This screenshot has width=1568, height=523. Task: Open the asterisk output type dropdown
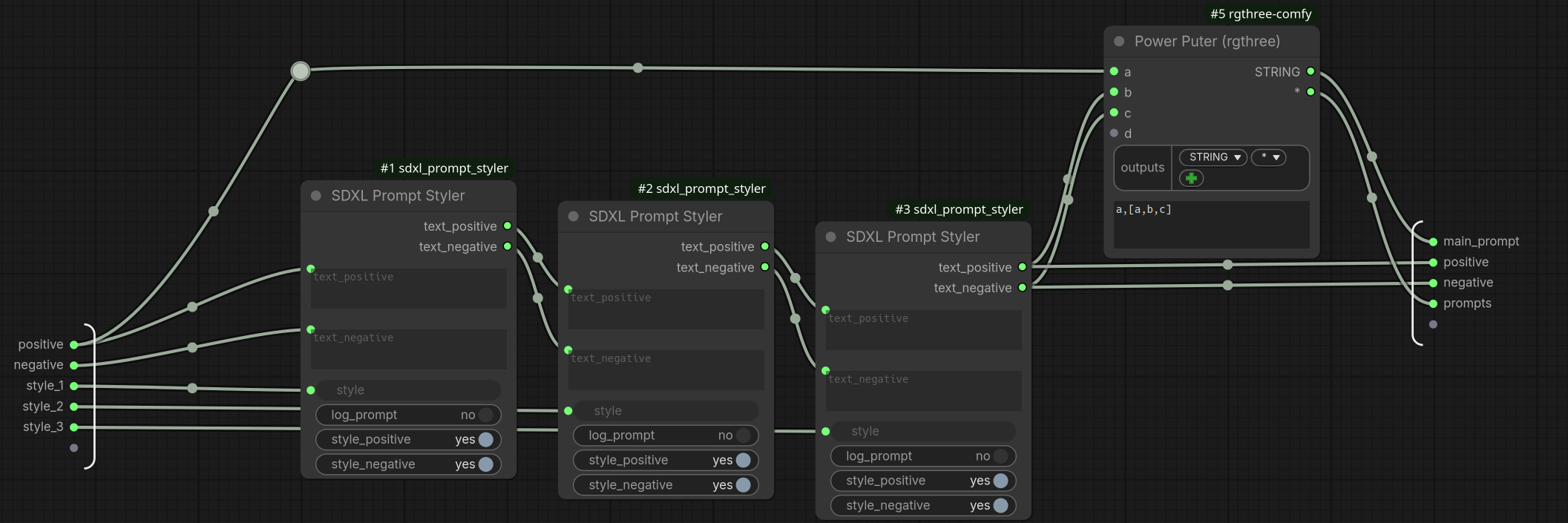[1269, 157]
